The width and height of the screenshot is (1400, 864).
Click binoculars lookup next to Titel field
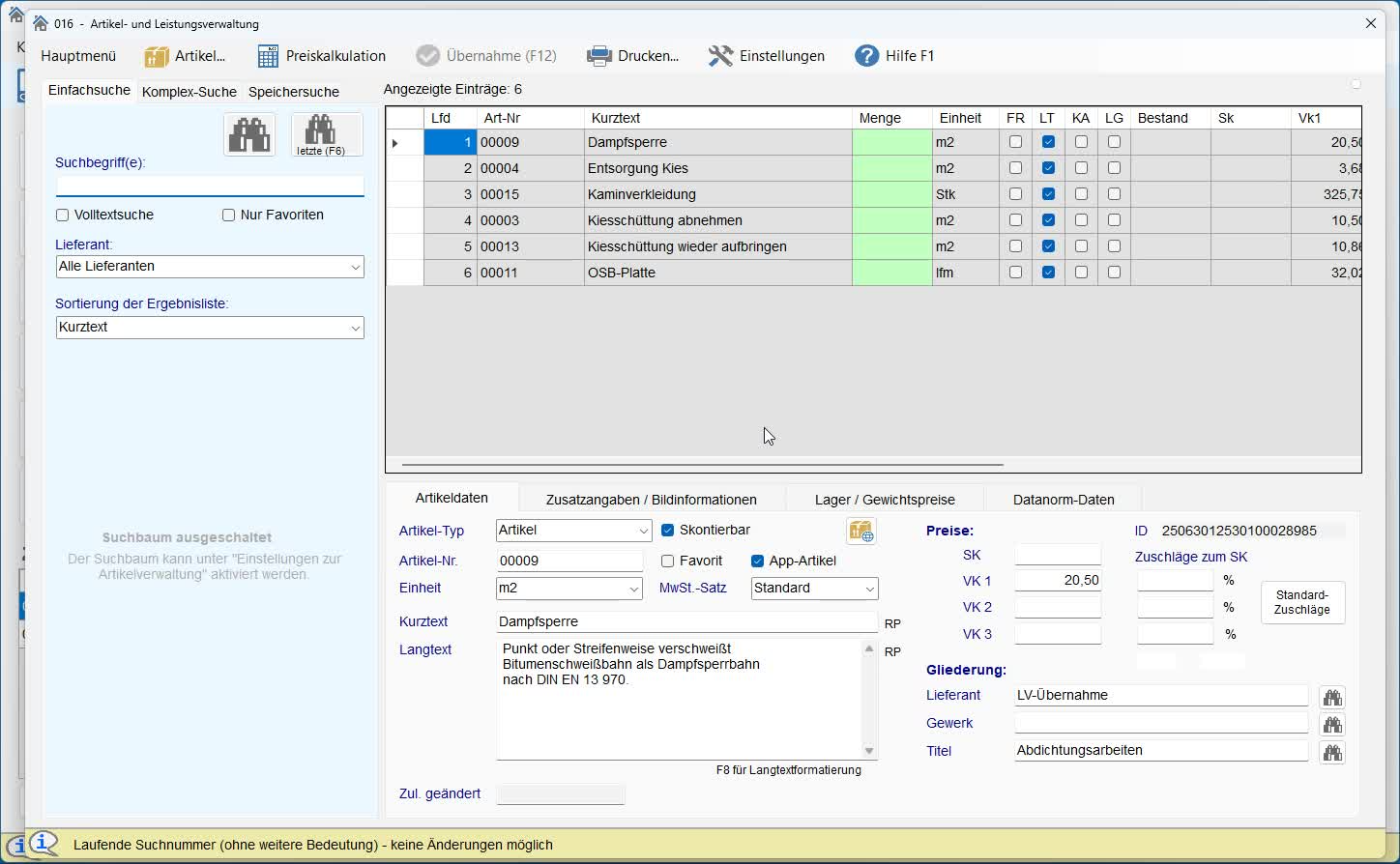(1332, 753)
